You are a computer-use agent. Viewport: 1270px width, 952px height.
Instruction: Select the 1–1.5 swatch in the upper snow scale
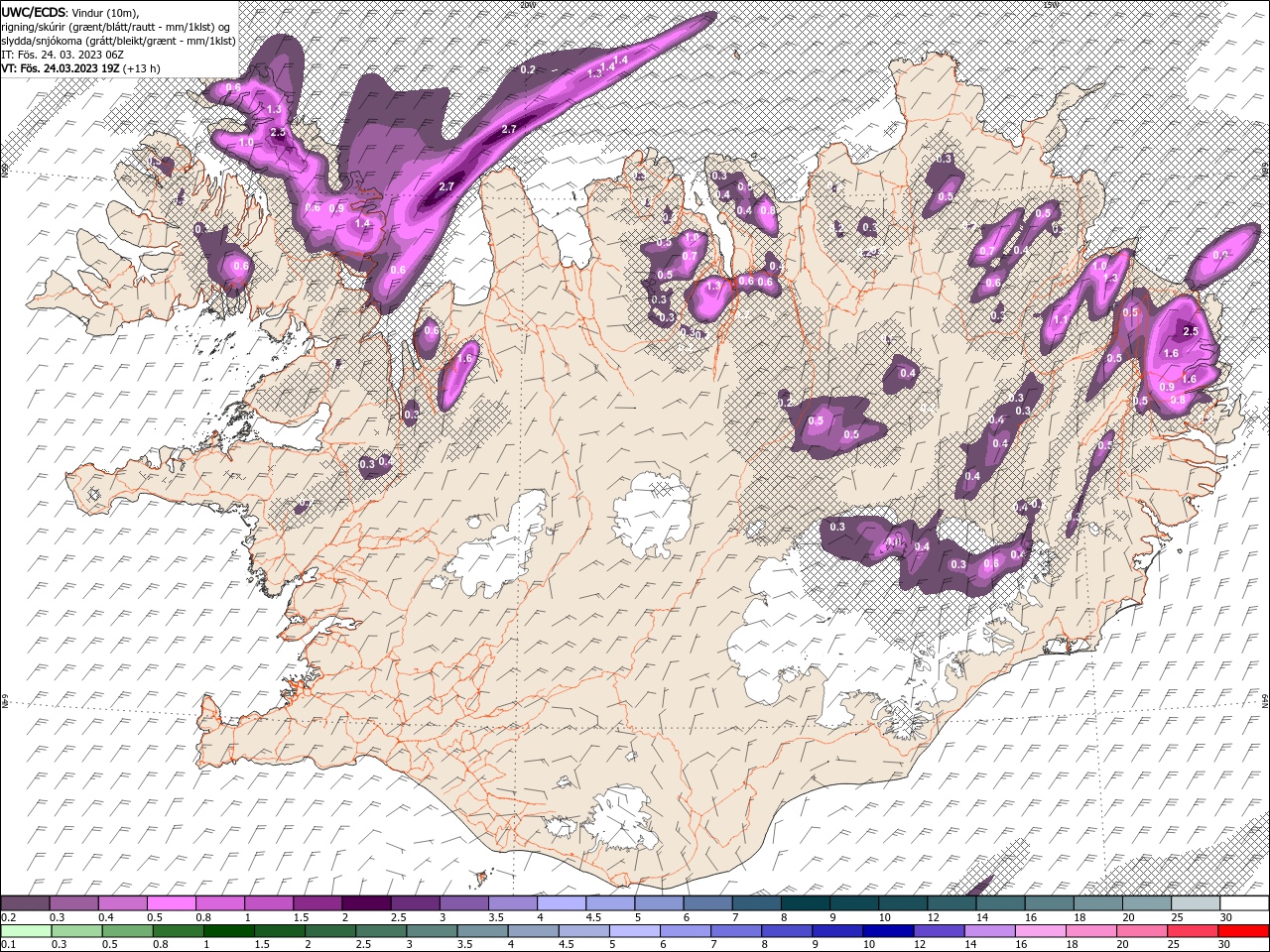point(269,903)
